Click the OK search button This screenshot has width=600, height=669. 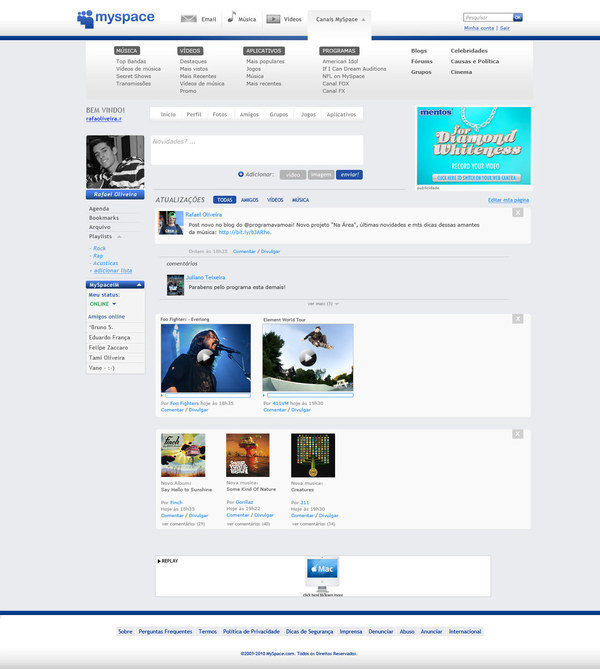point(518,17)
